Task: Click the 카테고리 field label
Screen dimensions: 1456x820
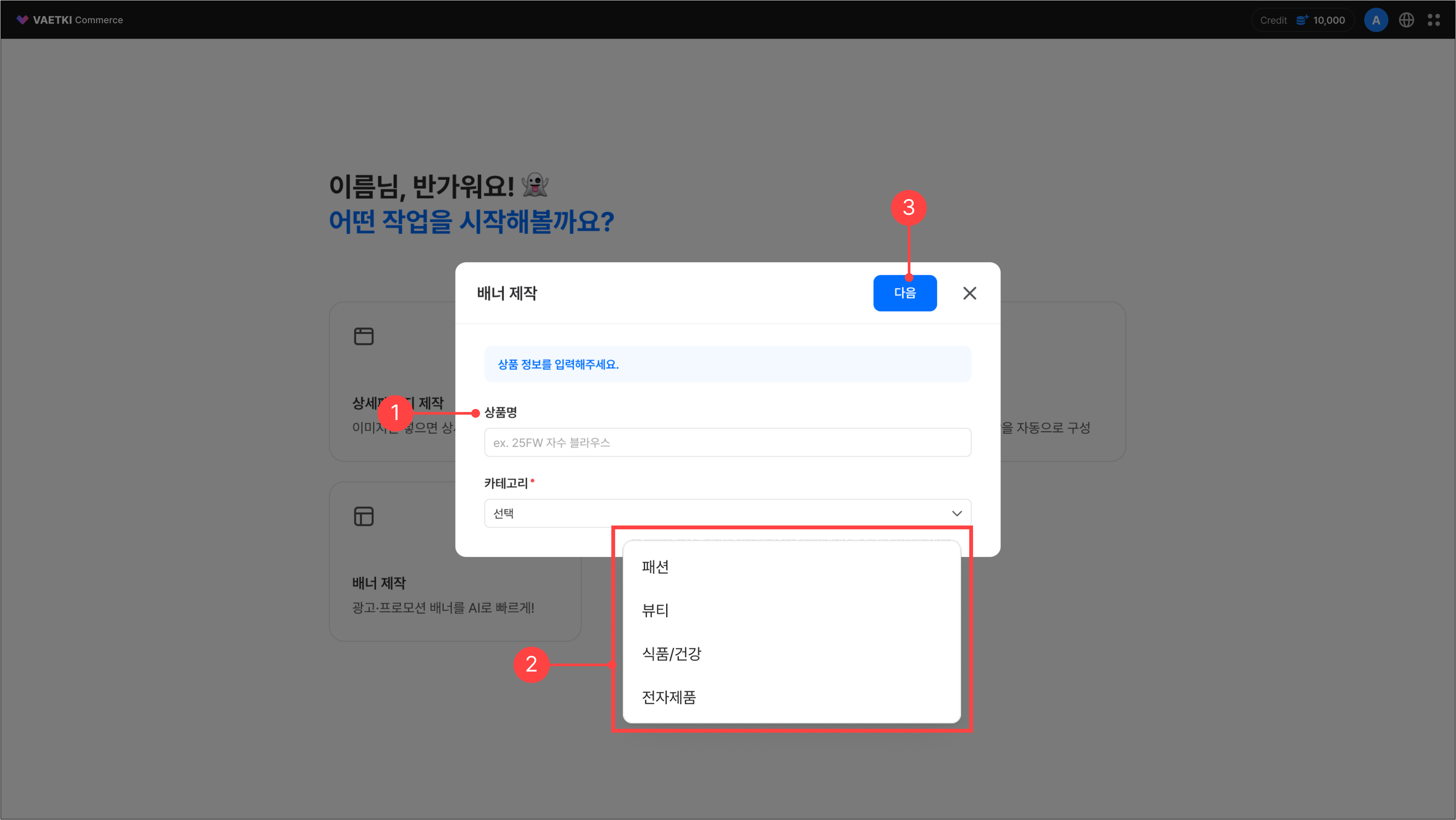Action: point(505,483)
